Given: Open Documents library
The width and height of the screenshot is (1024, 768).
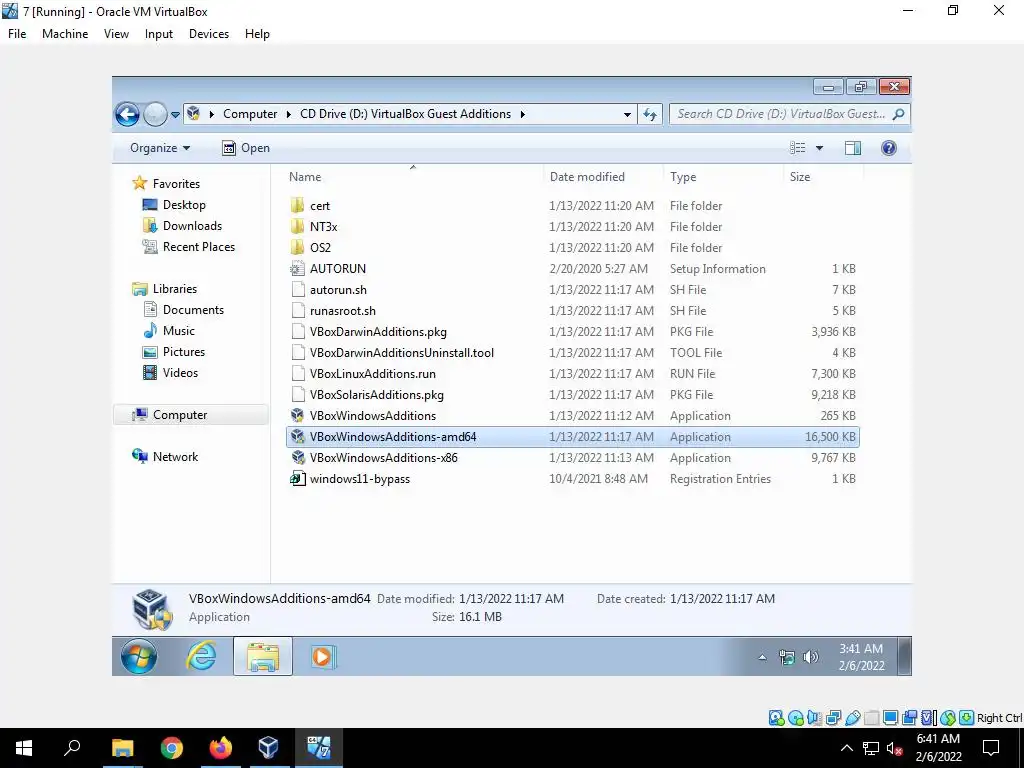Looking at the screenshot, I should coord(184,310).
